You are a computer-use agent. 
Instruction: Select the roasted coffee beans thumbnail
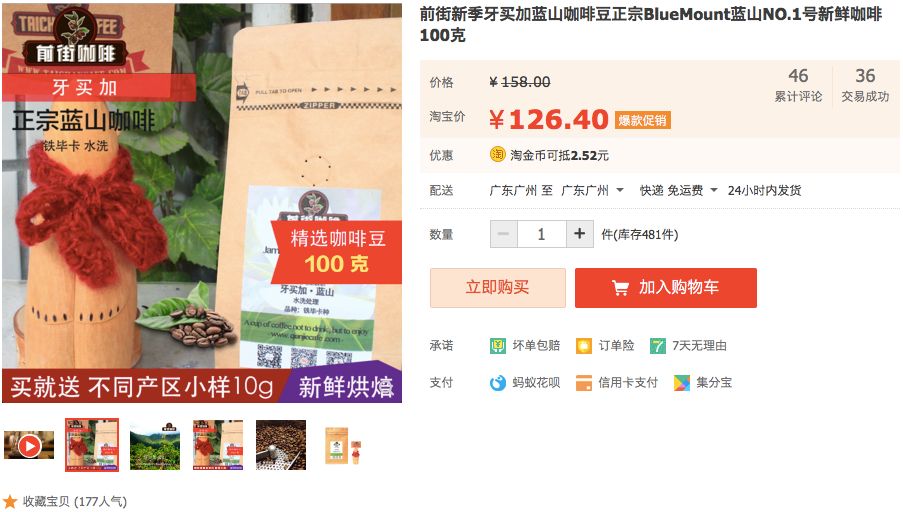tap(281, 445)
